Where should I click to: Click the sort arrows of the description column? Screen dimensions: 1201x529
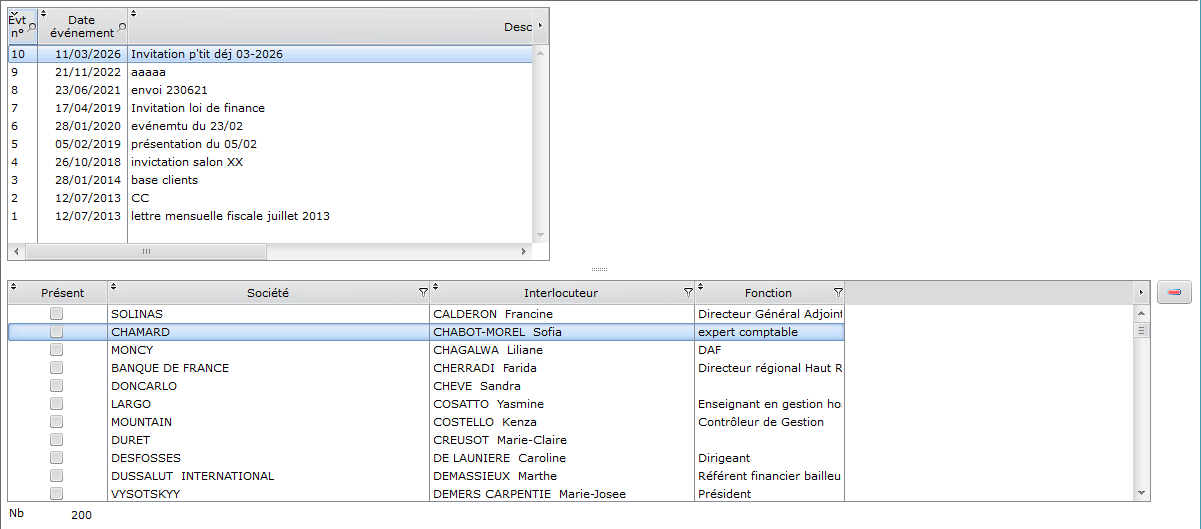(x=134, y=14)
